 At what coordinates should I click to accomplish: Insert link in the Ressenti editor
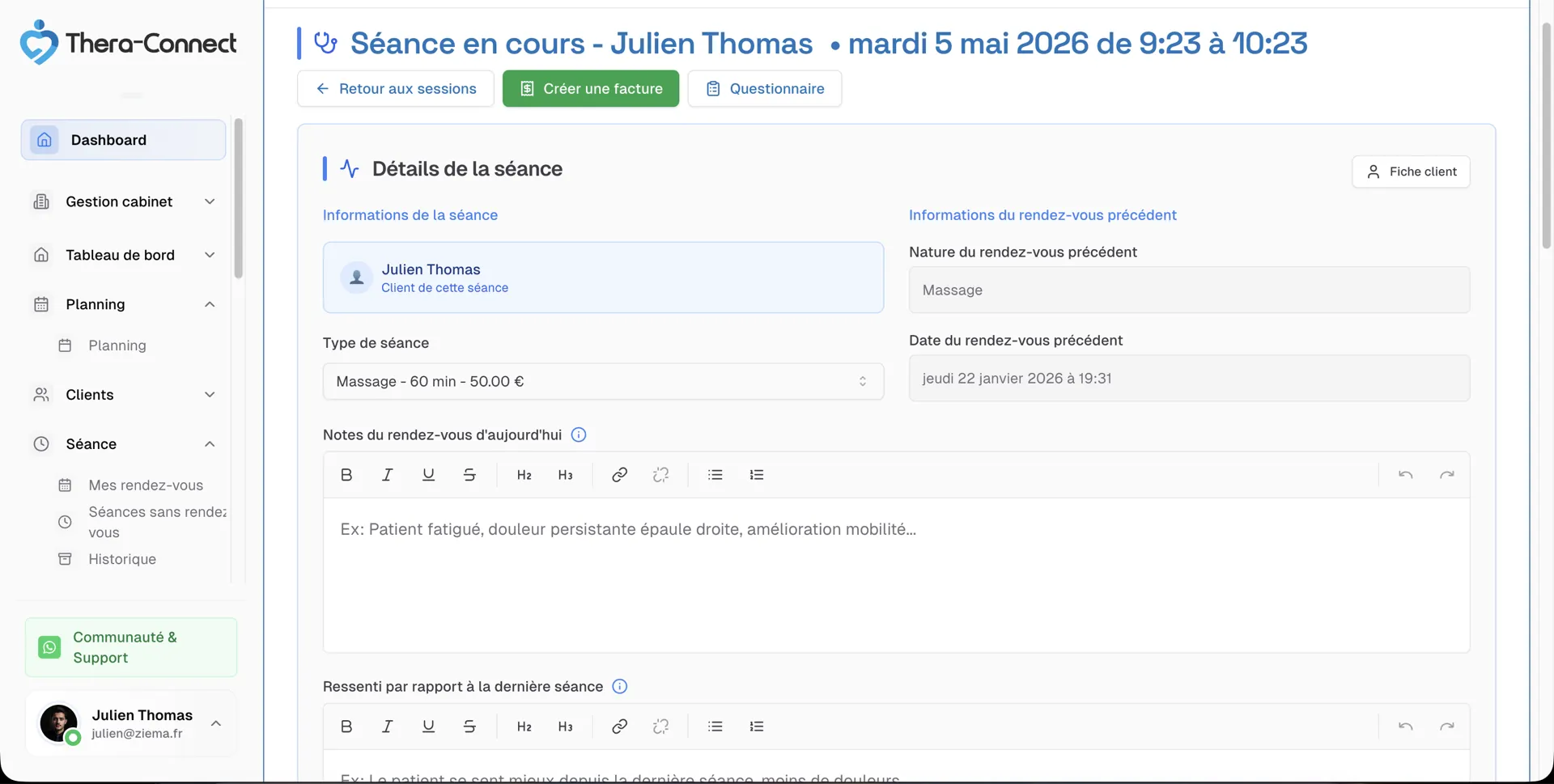[619, 727]
